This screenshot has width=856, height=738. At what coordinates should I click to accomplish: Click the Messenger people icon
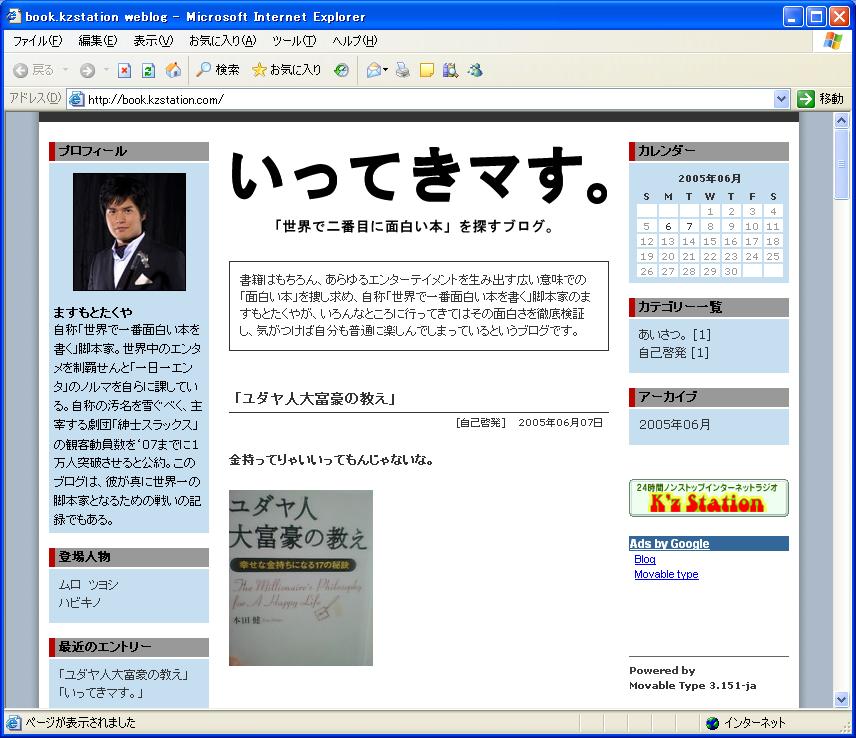click(475, 70)
